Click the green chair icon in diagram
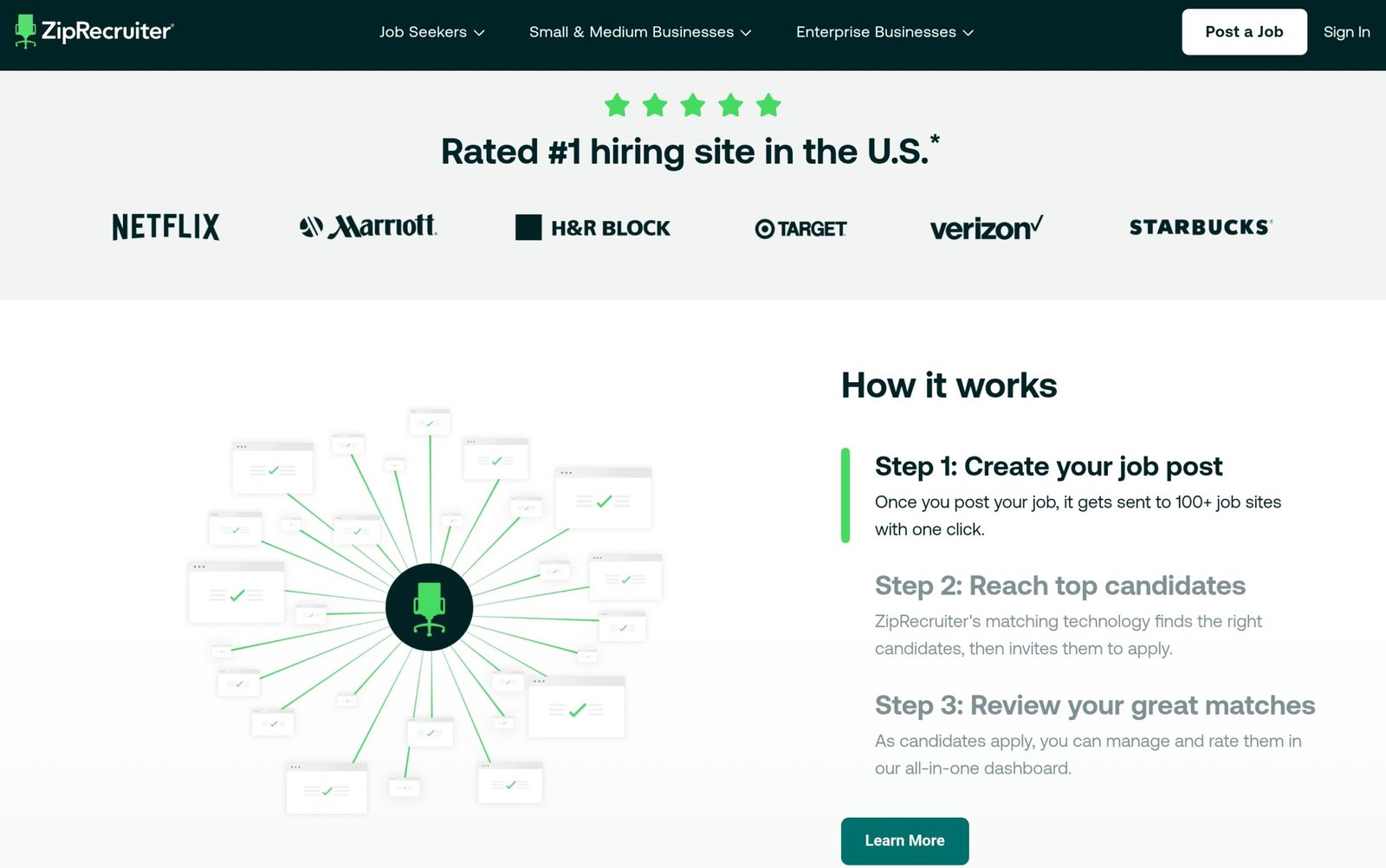 [429, 607]
